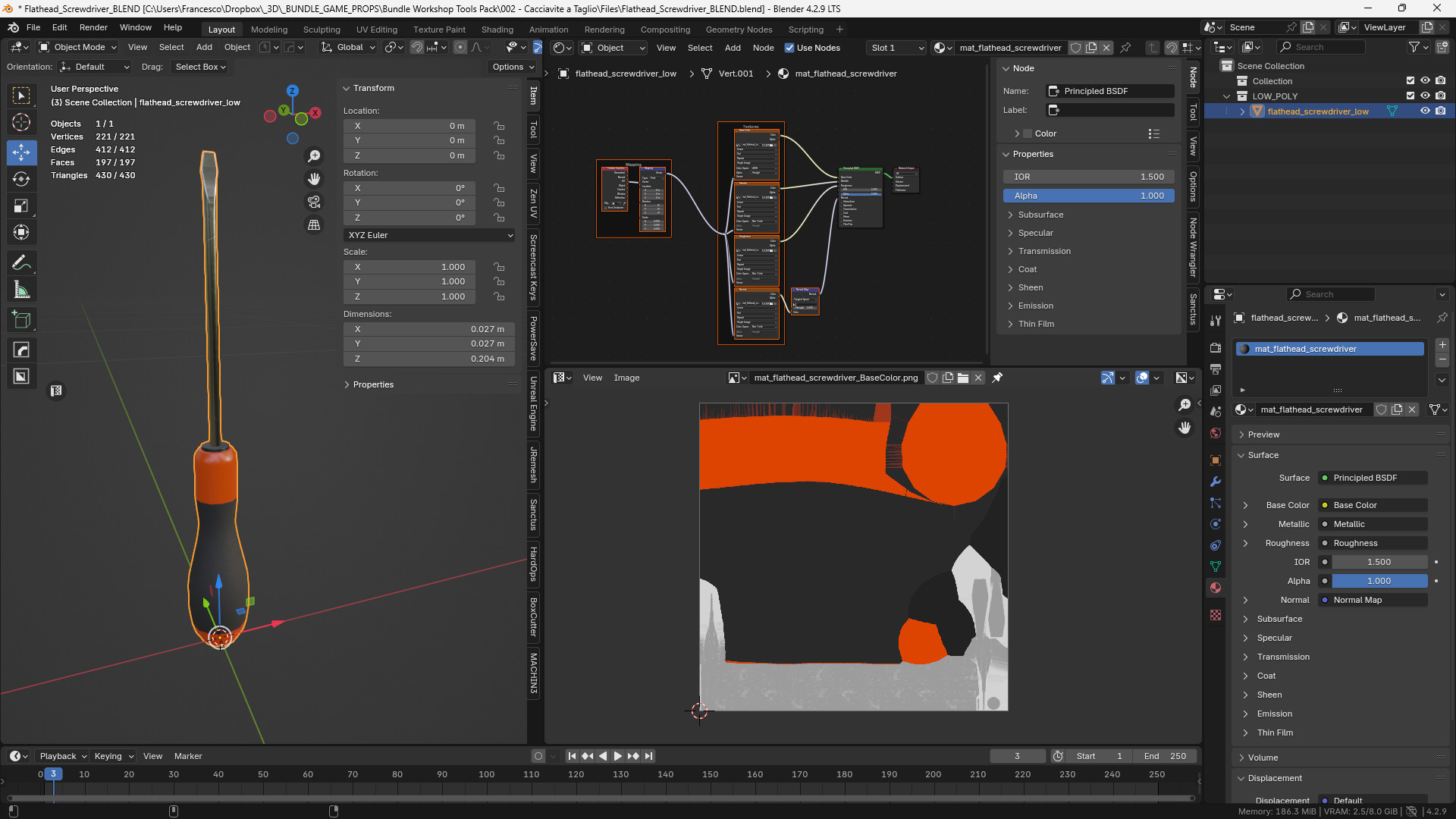Expand the Subsurface section in Node panel
This screenshot has height=819, width=1456.
click(1040, 215)
